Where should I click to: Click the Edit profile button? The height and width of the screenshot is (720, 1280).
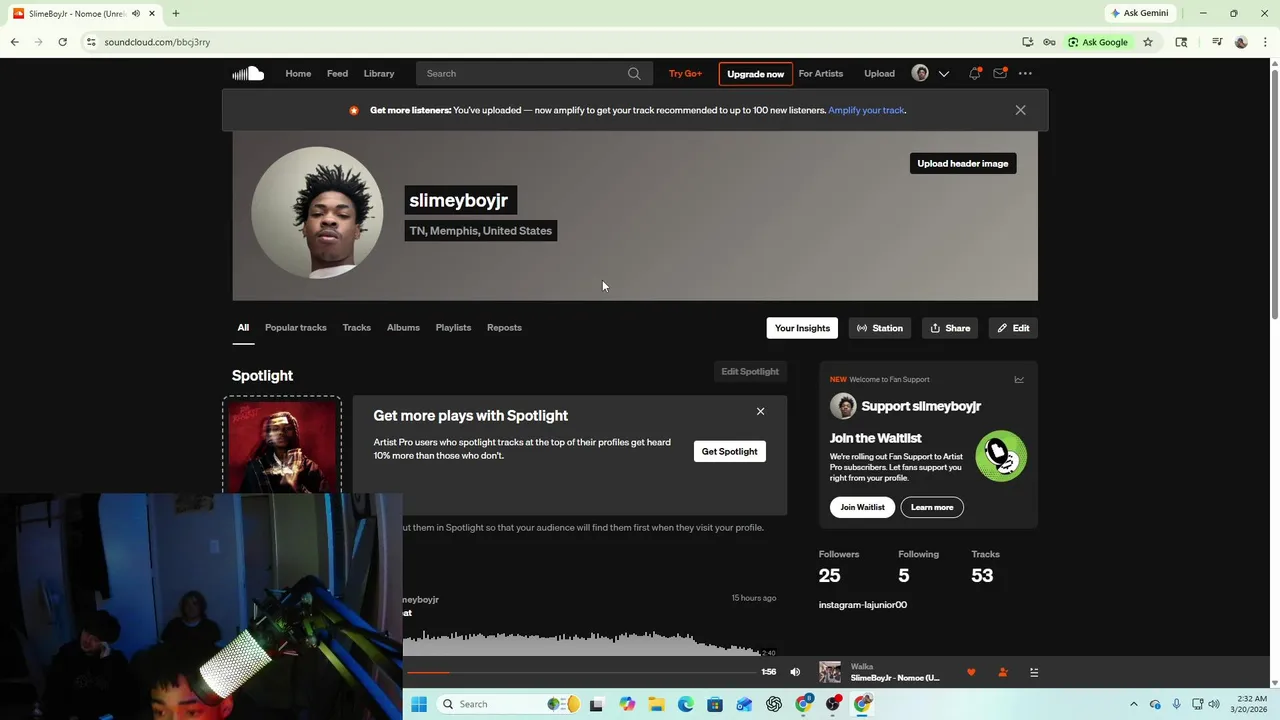(x=1013, y=328)
